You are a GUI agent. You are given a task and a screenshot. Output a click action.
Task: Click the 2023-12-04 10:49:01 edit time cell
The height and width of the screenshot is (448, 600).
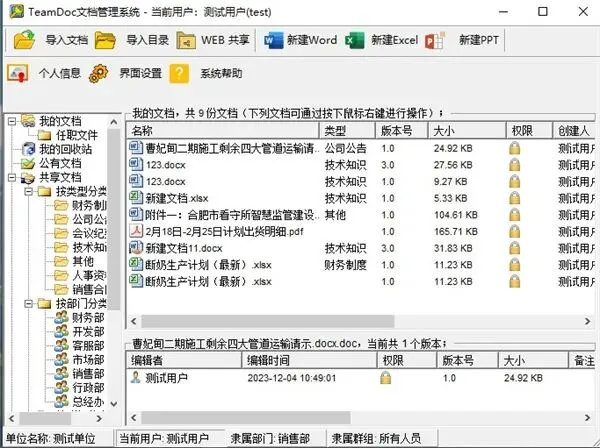(x=292, y=378)
